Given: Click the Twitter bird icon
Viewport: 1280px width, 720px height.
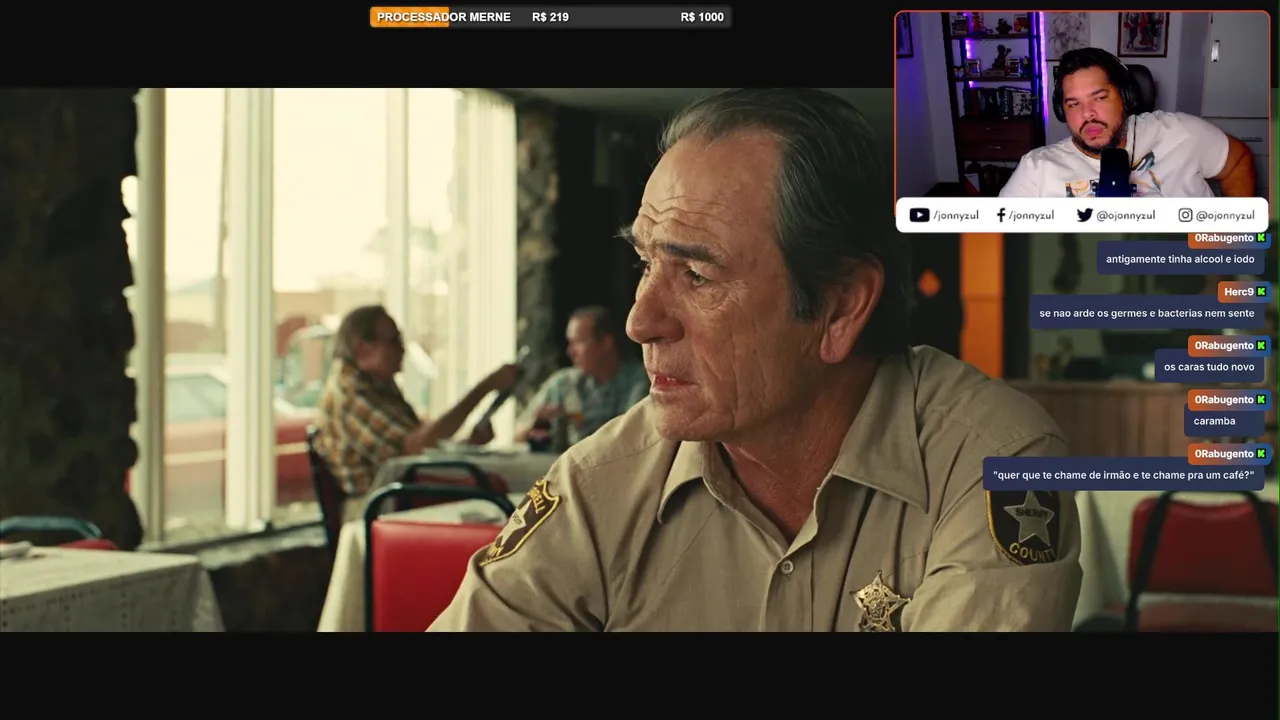Looking at the screenshot, I should tap(1084, 215).
